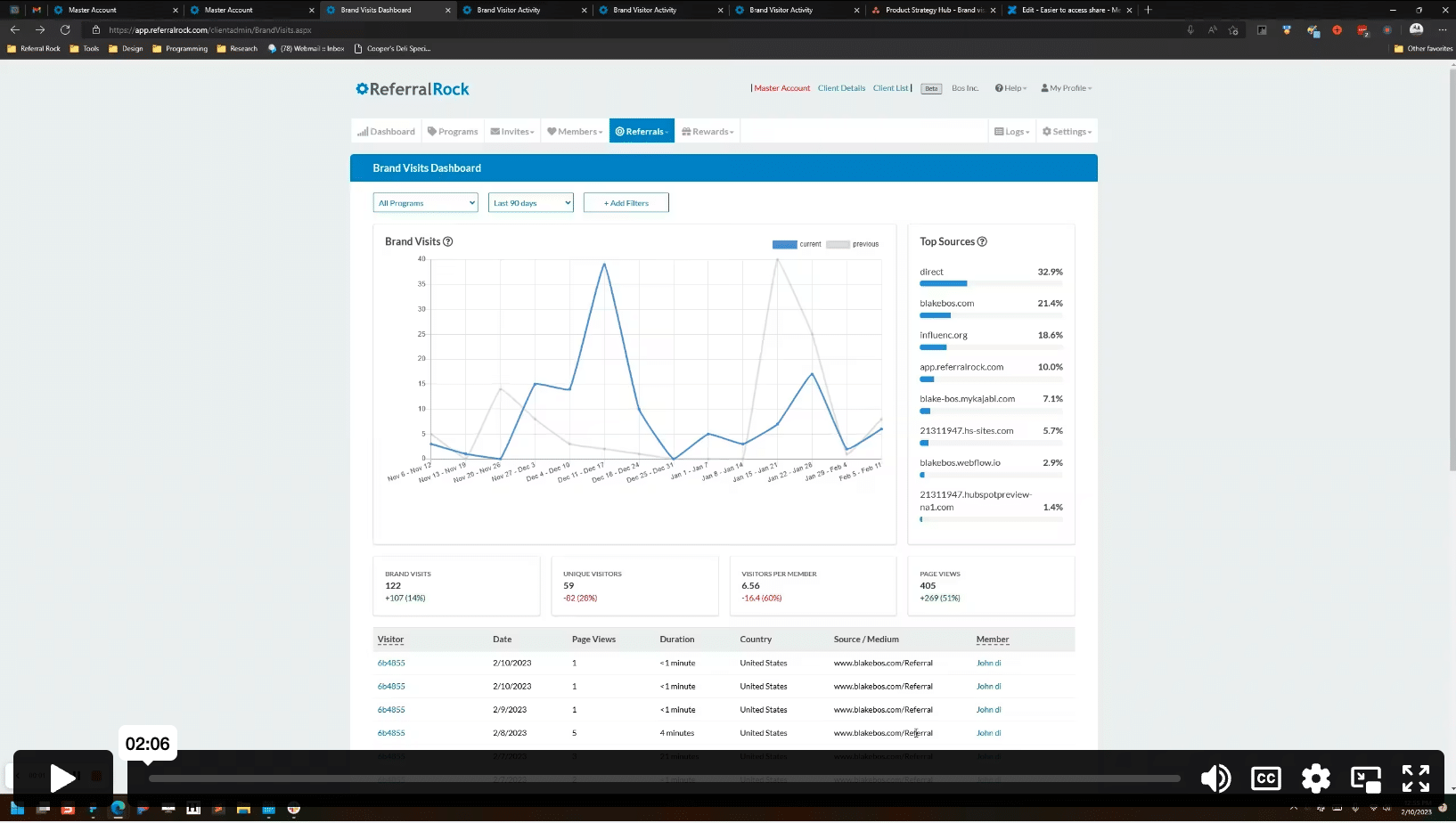Enable picture-in-picture mode in the player
Screen dimensions: 1456x823
coord(1365,778)
